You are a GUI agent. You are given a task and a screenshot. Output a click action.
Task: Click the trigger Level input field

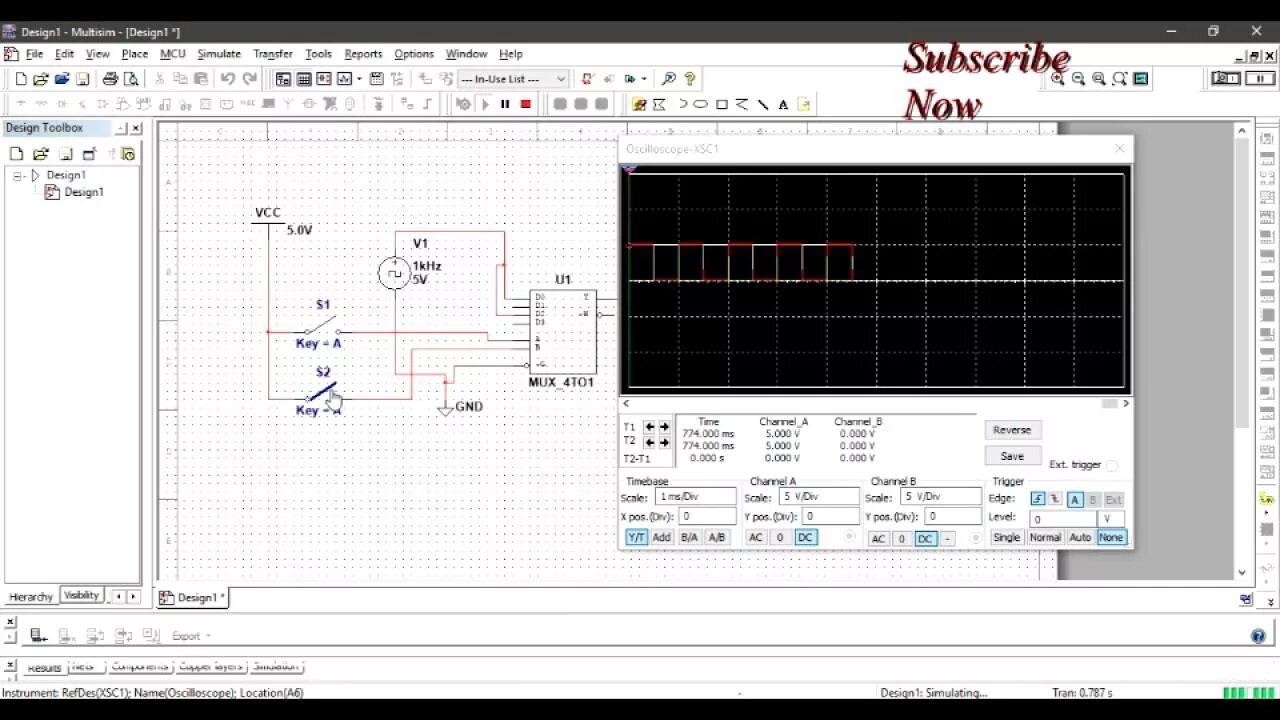[1064, 519]
